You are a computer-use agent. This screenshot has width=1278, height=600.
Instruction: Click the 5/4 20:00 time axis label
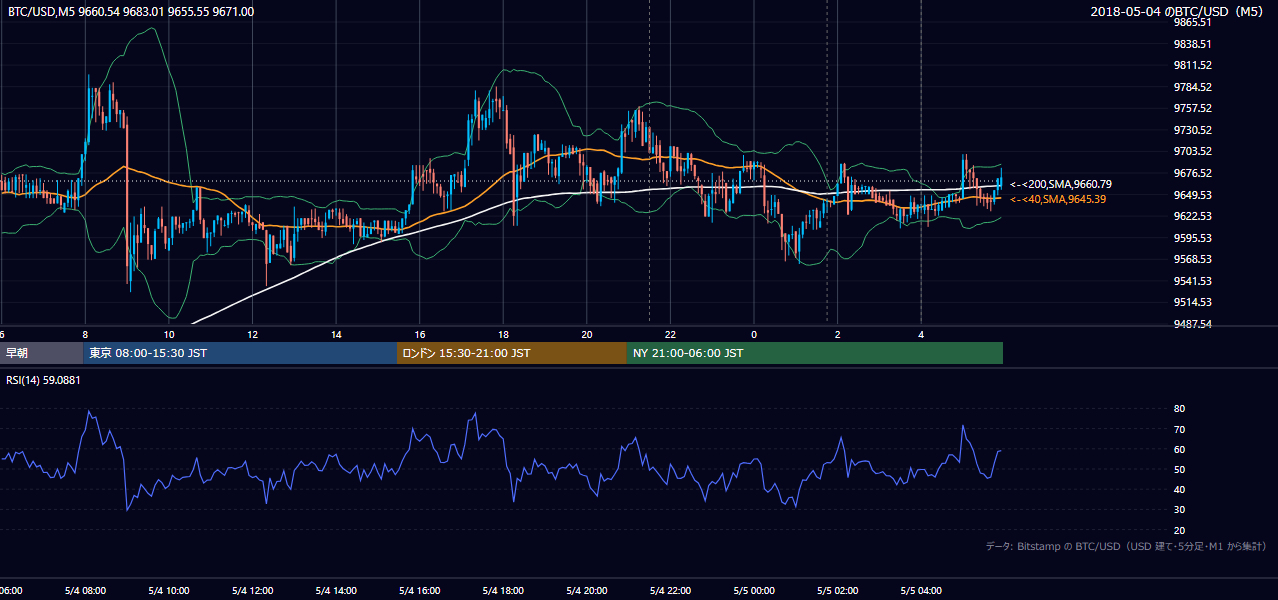(x=586, y=591)
